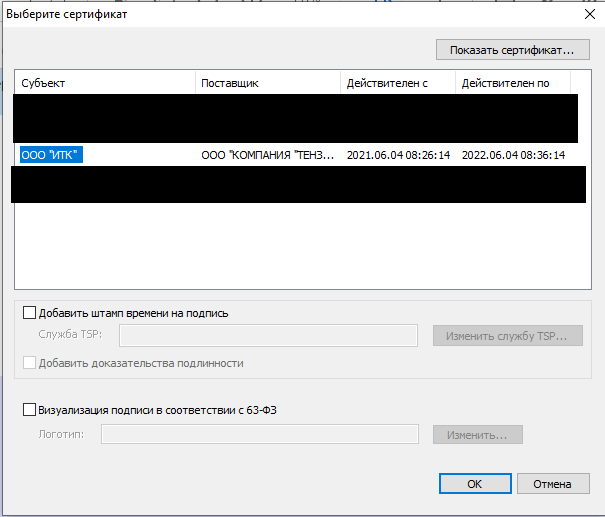Click the Показать сертификат button
The image size is (605, 517).
pos(512,49)
